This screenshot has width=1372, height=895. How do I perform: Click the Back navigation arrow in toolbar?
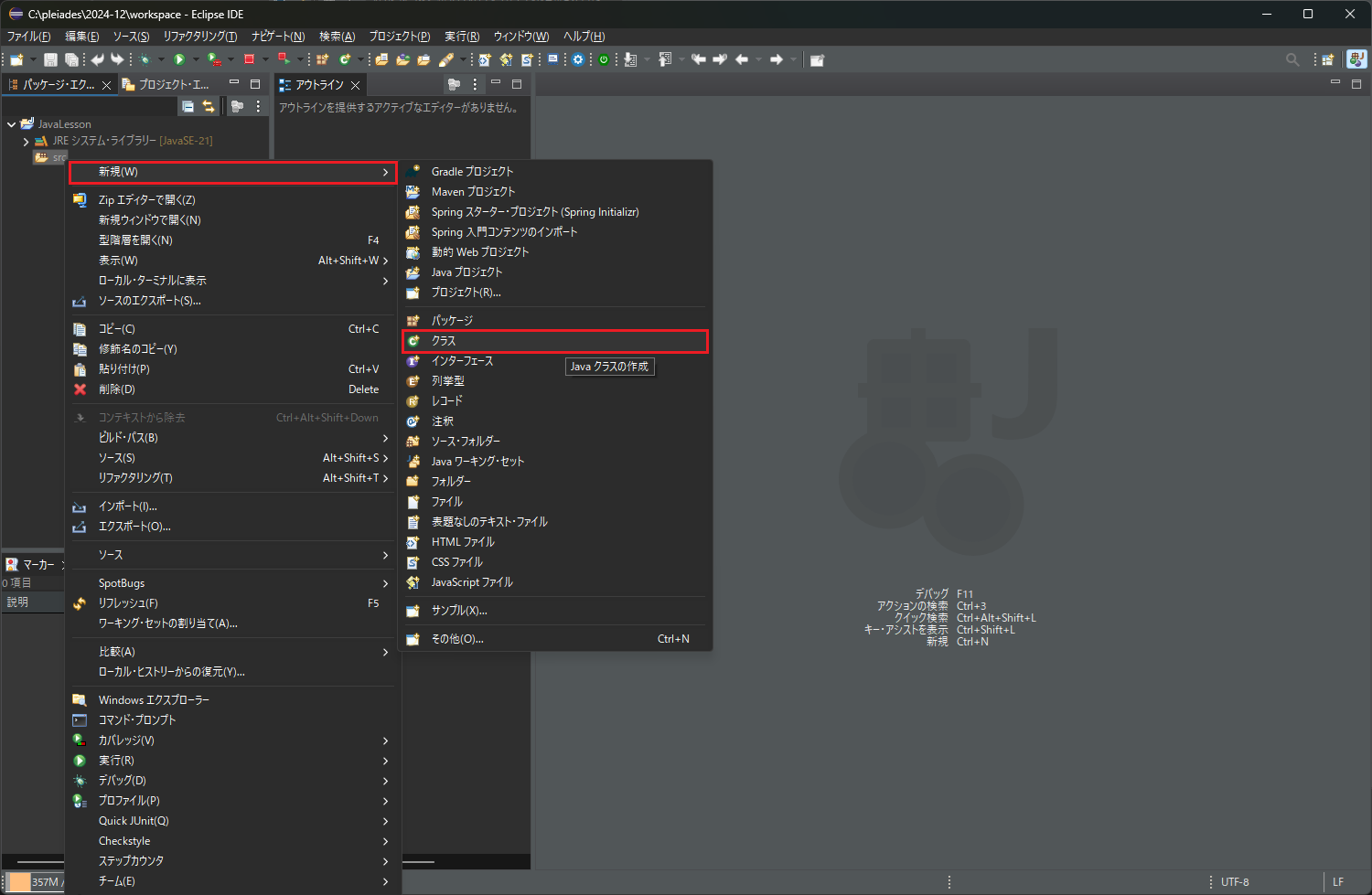tap(742, 59)
